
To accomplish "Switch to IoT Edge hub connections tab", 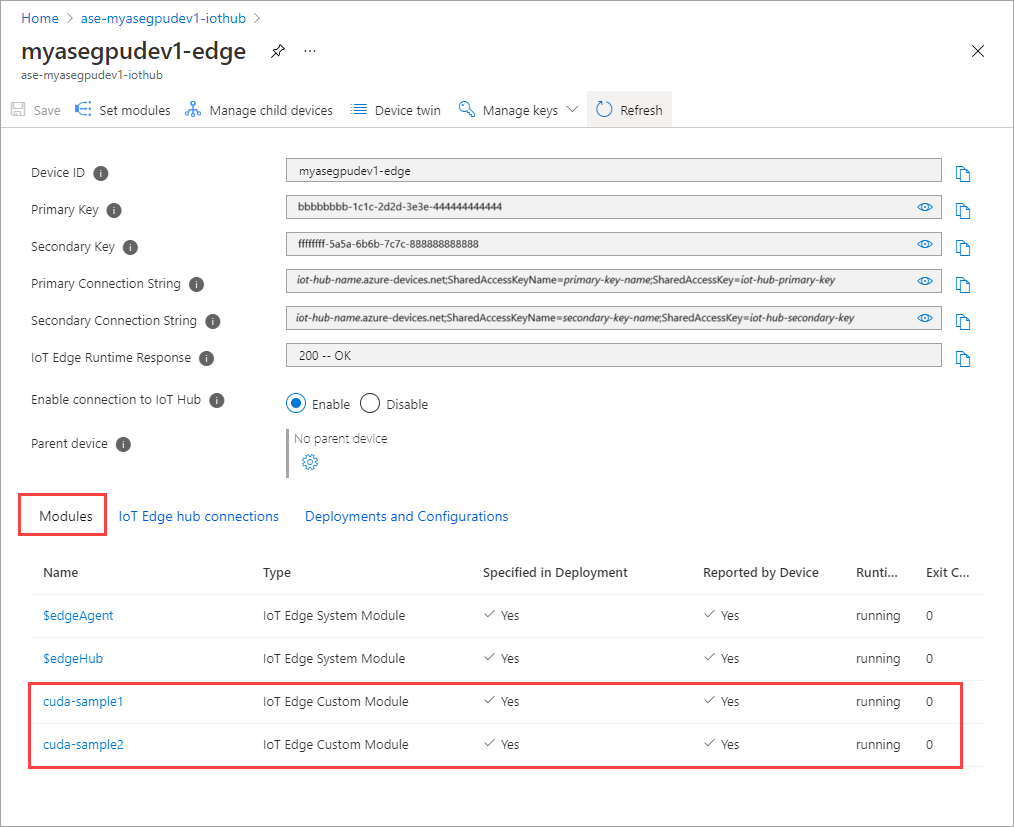I will [x=199, y=516].
